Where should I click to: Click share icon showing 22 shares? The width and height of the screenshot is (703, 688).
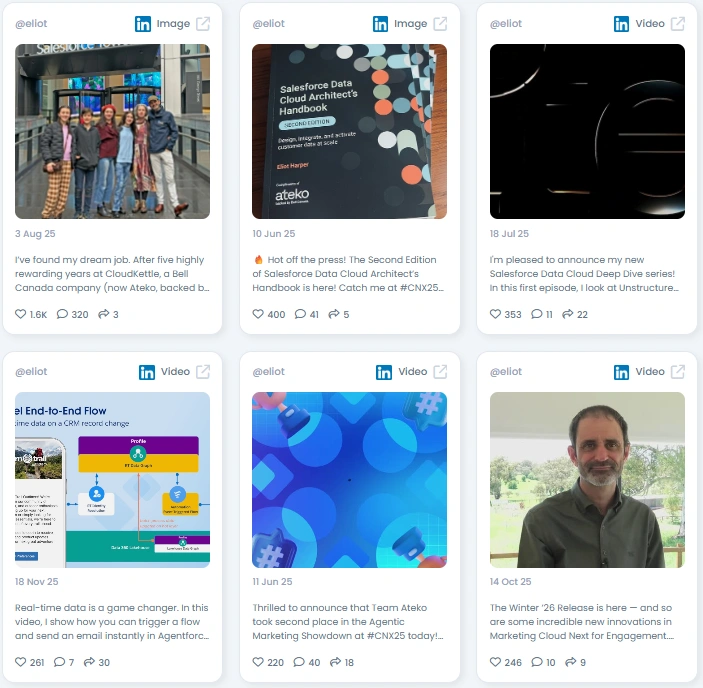(x=568, y=314)
